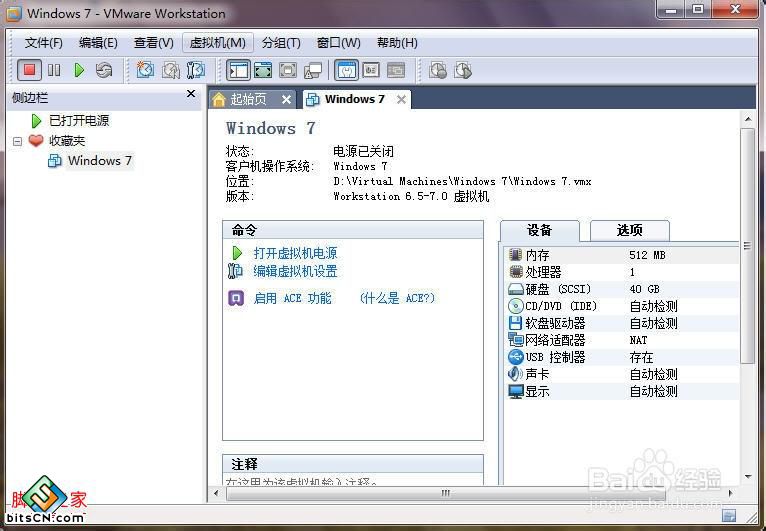This screenshot has width=766, height=531.
Task: Click the red Power Off toolbar button
Action: (29, 70)
